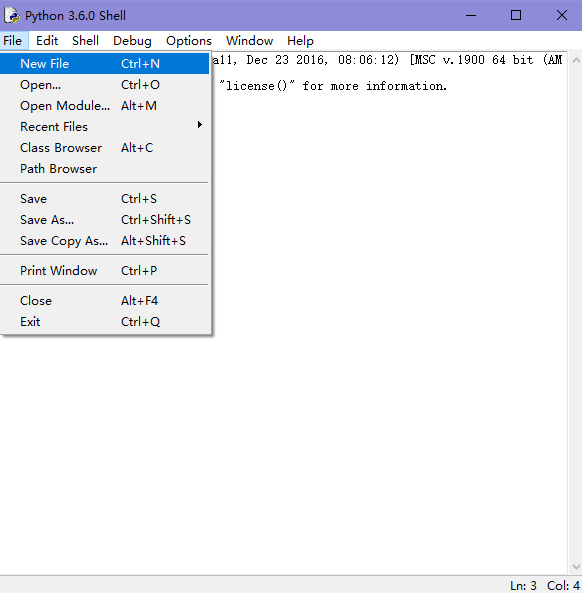Select Save Copy As... option
The image size is (582, 593).
coord(104,241)
